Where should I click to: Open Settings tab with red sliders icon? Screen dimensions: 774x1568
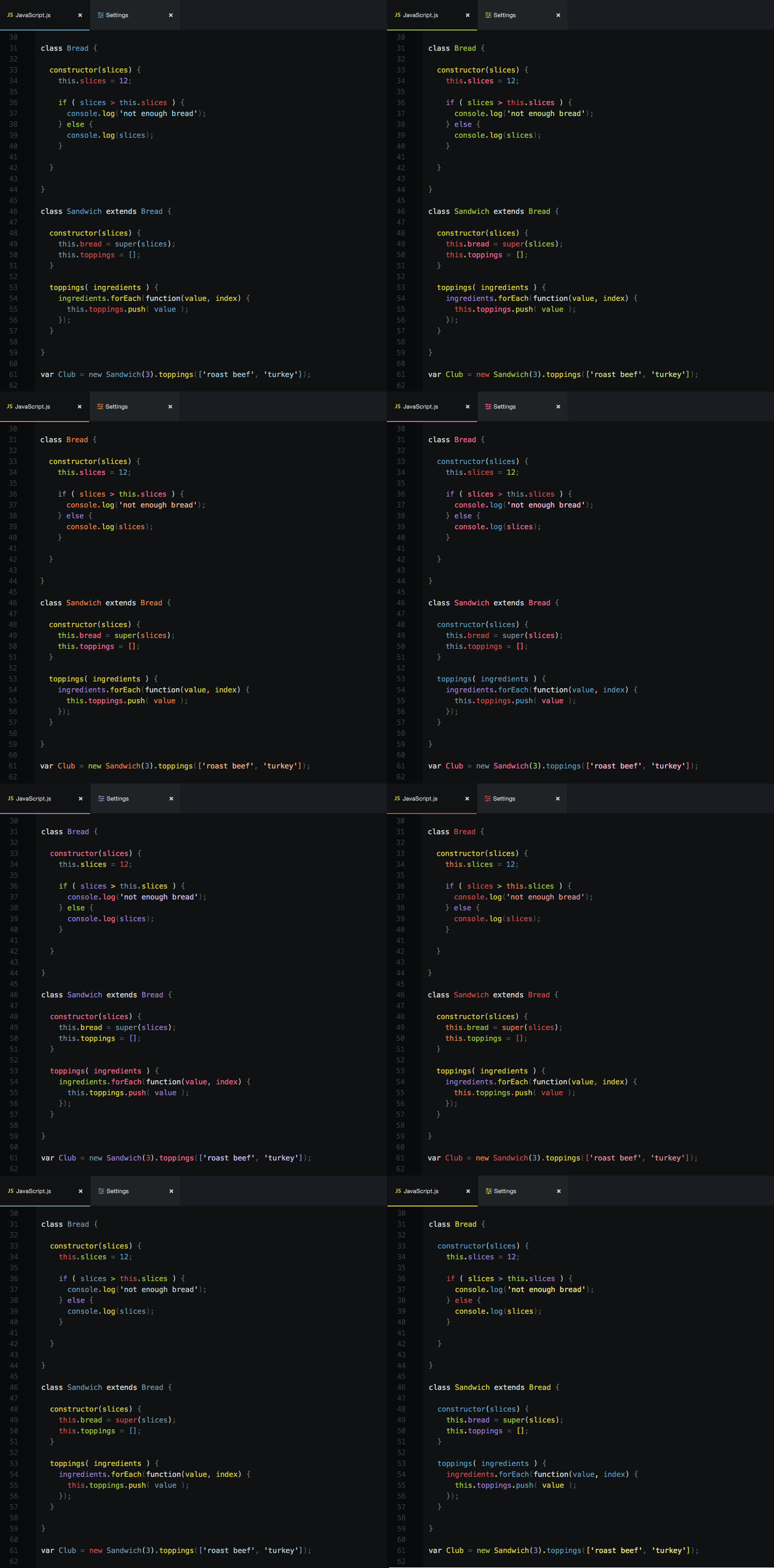click(x=522, y=798)
